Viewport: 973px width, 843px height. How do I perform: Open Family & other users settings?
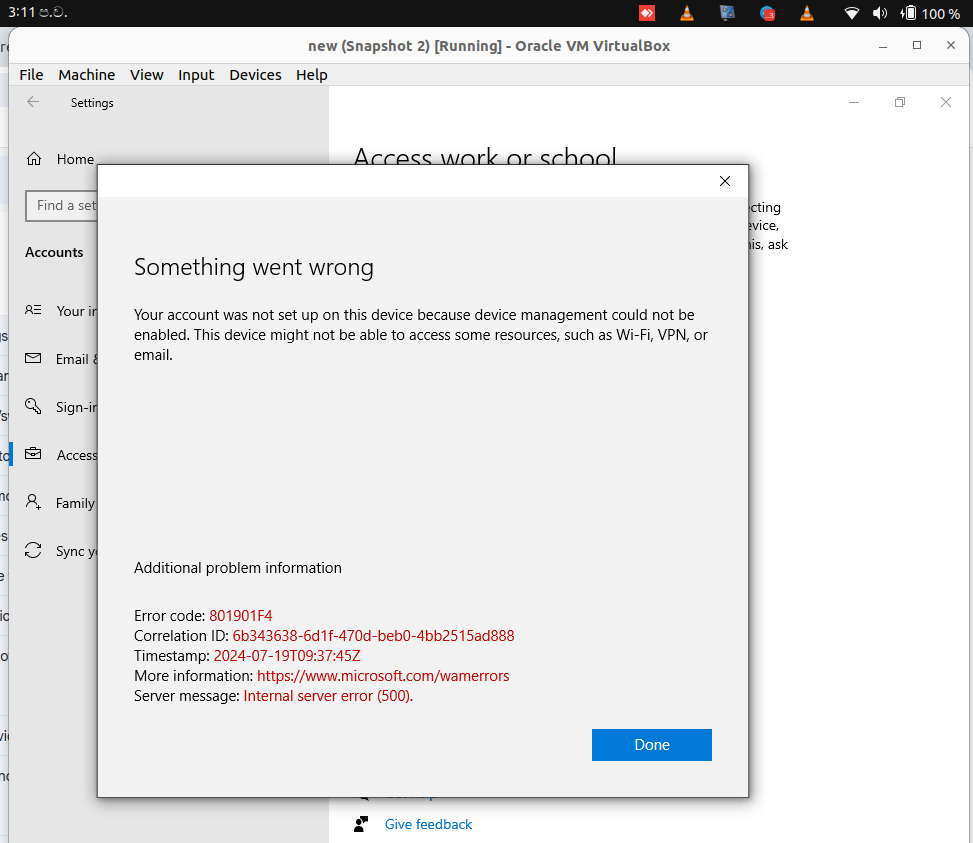(x=34, y=503)
